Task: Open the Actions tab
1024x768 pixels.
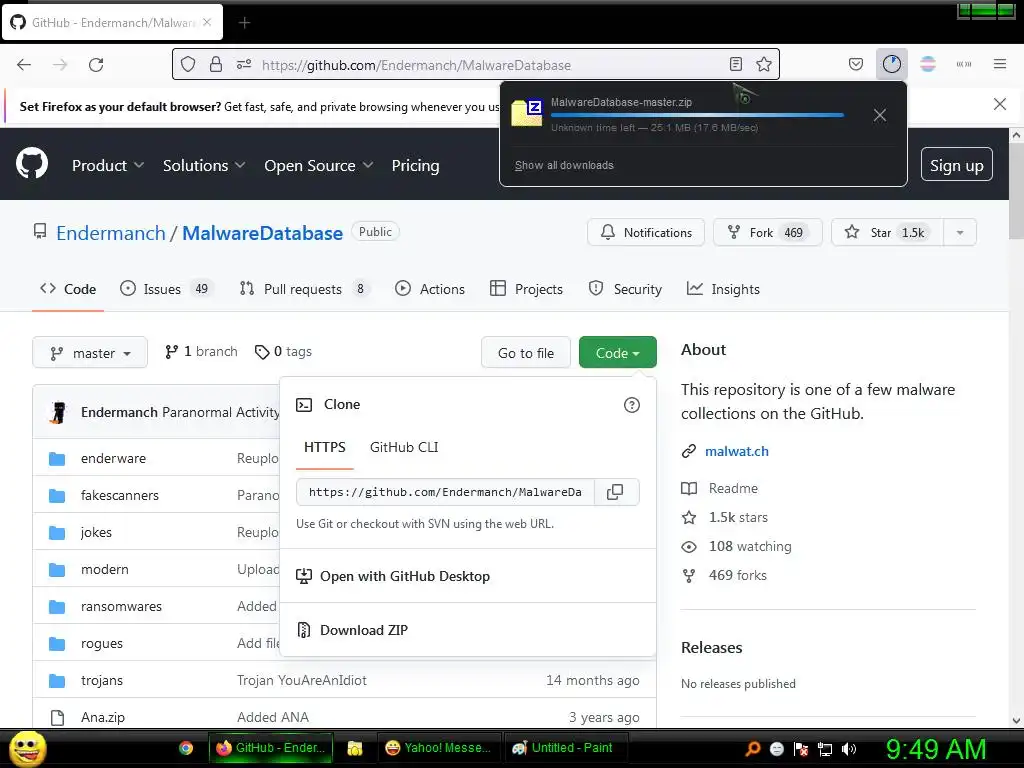Action: 430,289
